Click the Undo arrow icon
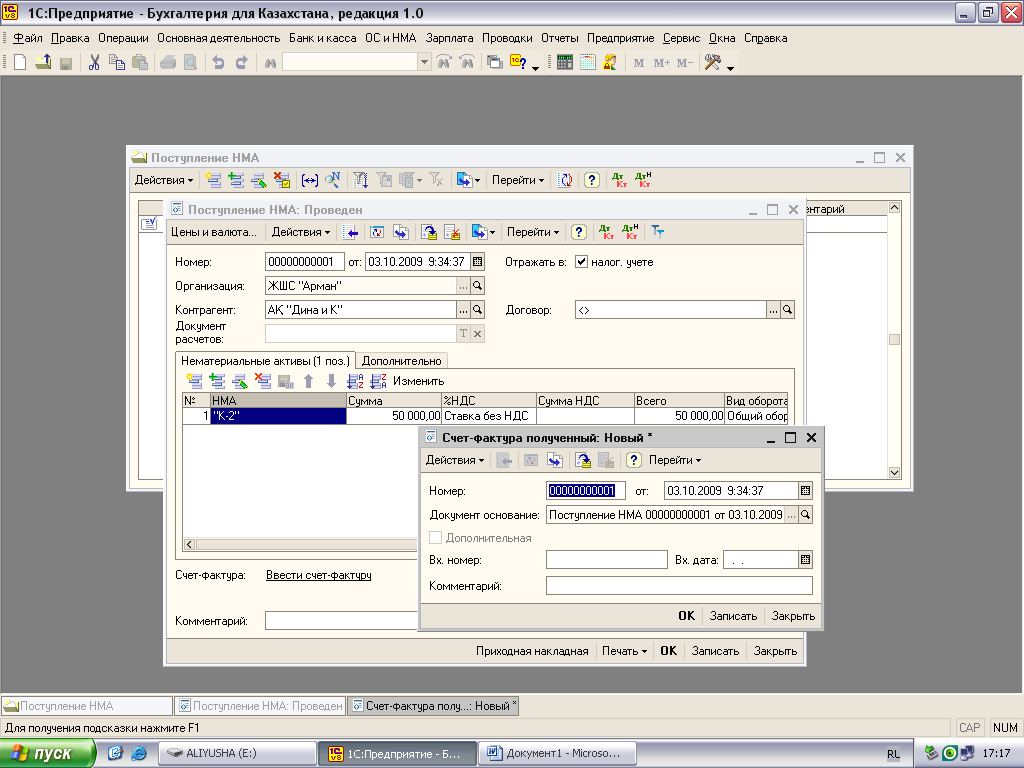Viewport: 1024px width, 768px height. (218, 63)
